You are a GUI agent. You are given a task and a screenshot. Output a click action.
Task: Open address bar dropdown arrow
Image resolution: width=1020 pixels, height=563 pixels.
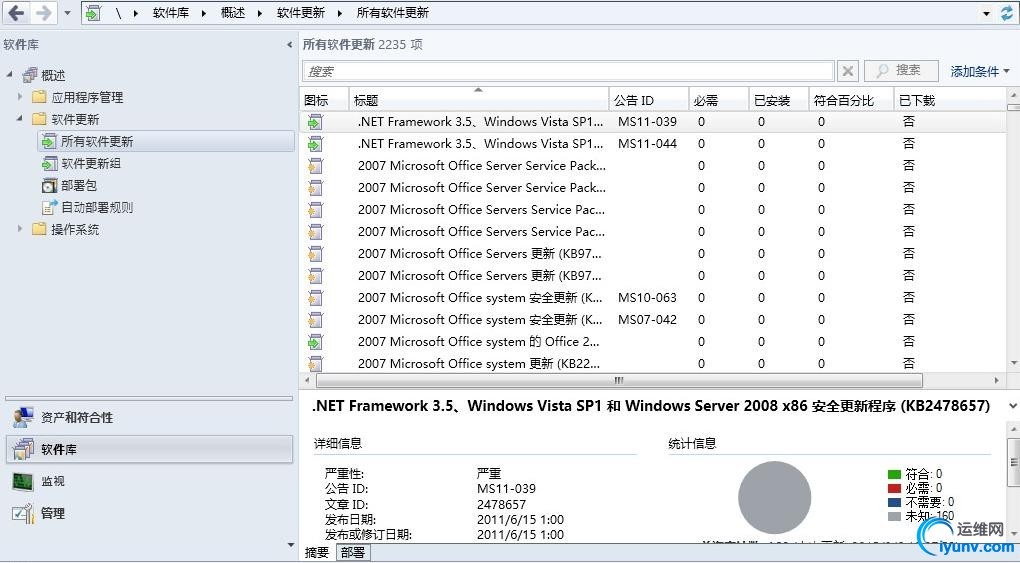click(x=987, y=13)
